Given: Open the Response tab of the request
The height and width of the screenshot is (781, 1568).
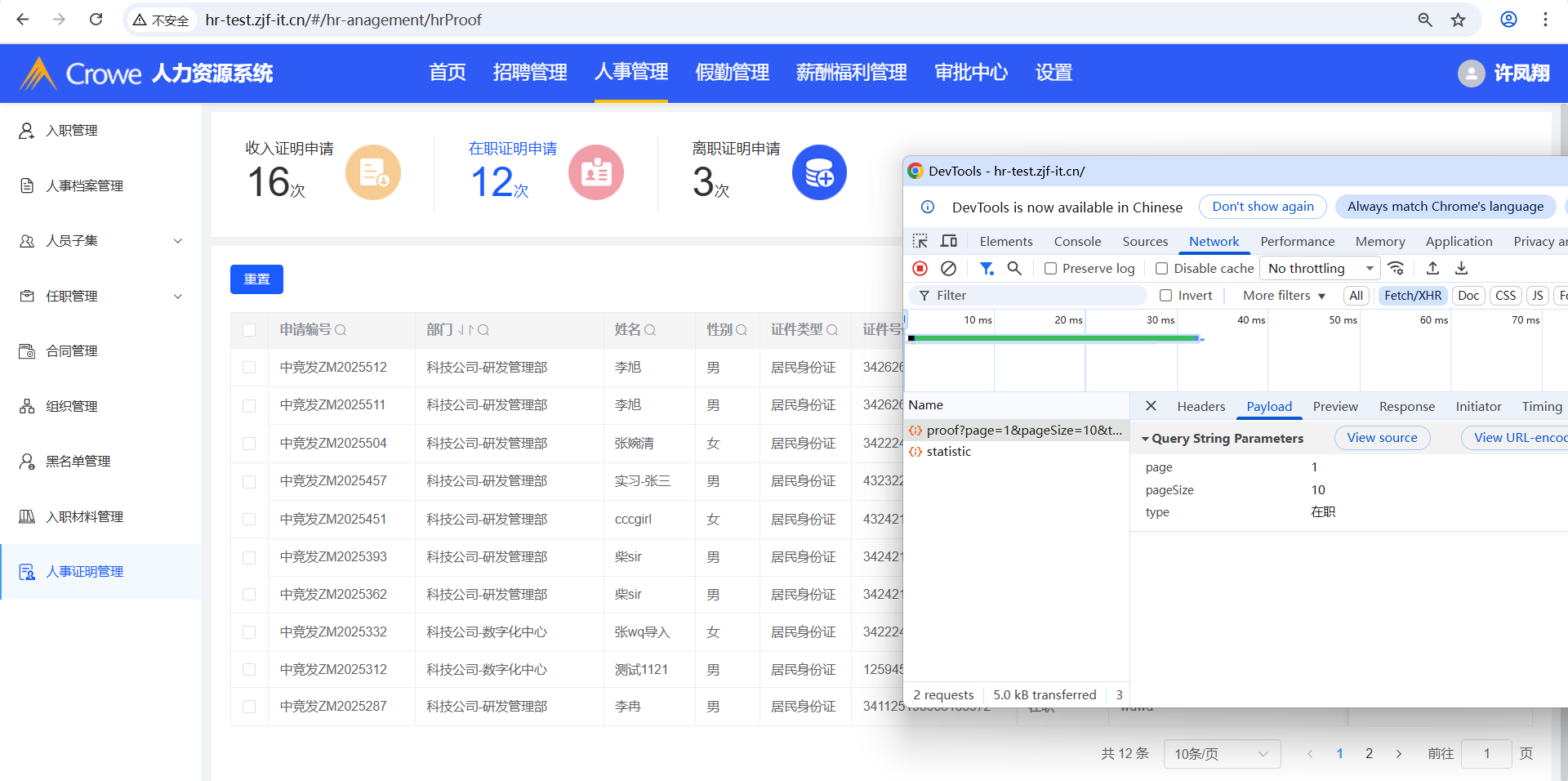Looking at the screenshot, I should tap(1406, 406).
